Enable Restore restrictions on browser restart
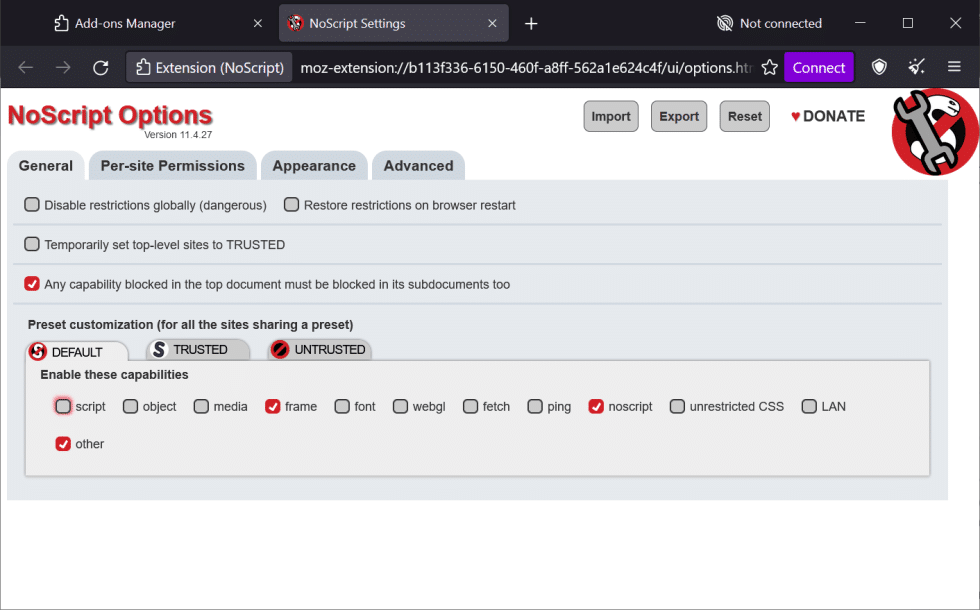The image size is (980, 610). (x=291, y=204)
